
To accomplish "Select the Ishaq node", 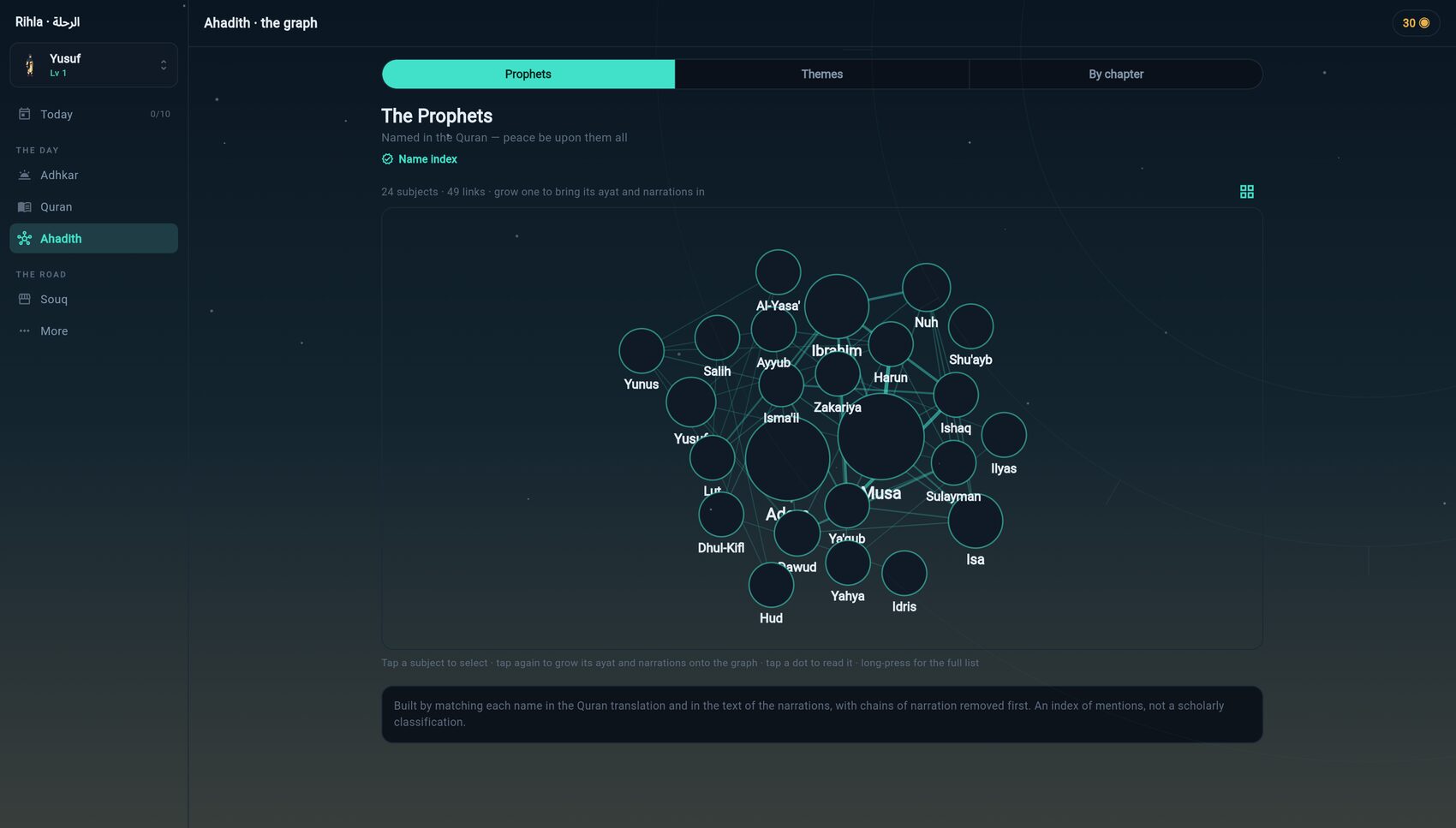I will (x=956, y=395).
